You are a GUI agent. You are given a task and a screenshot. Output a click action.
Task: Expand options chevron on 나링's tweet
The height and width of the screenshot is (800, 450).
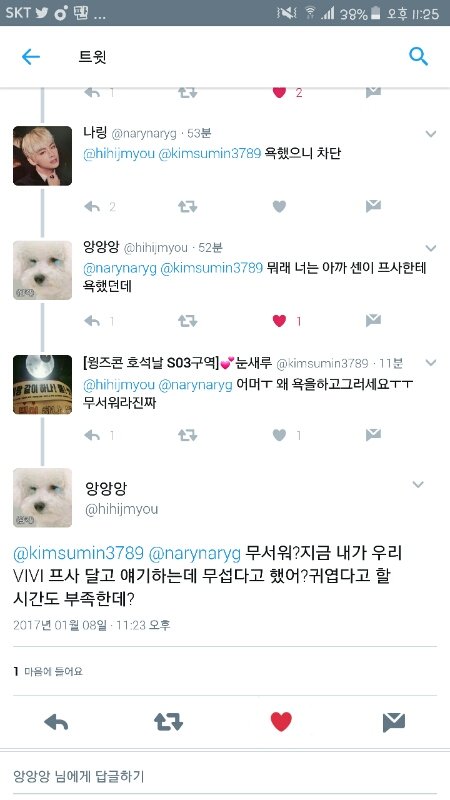pos(431,134)
